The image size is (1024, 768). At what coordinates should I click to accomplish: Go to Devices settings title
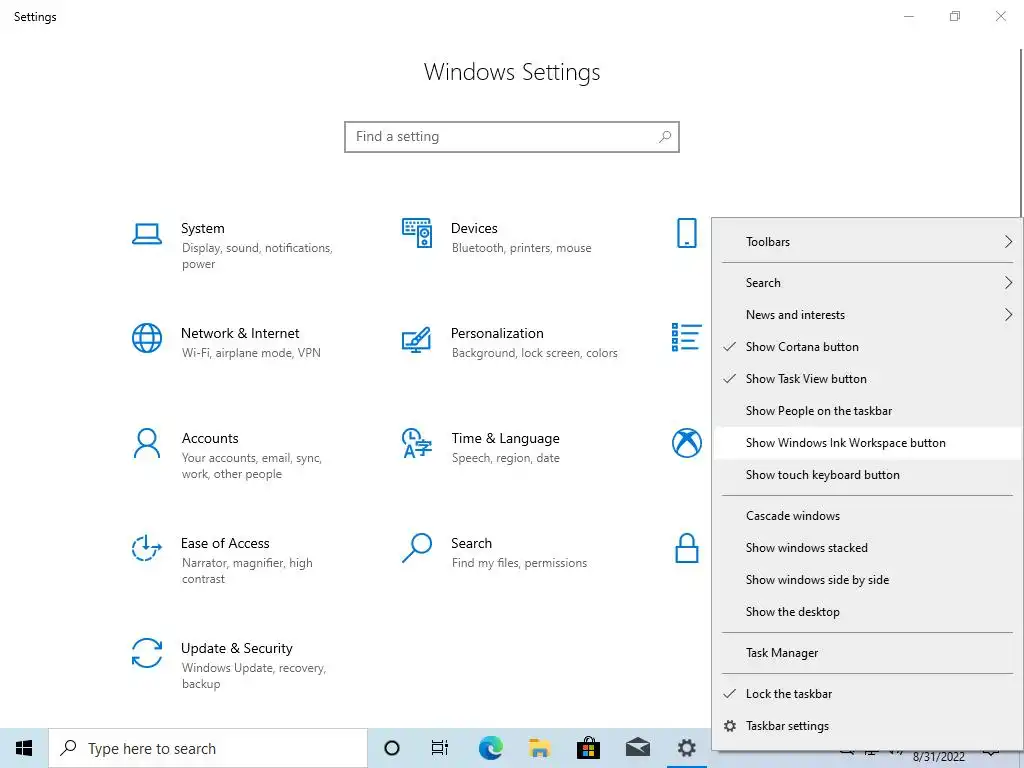coord(474,229)
